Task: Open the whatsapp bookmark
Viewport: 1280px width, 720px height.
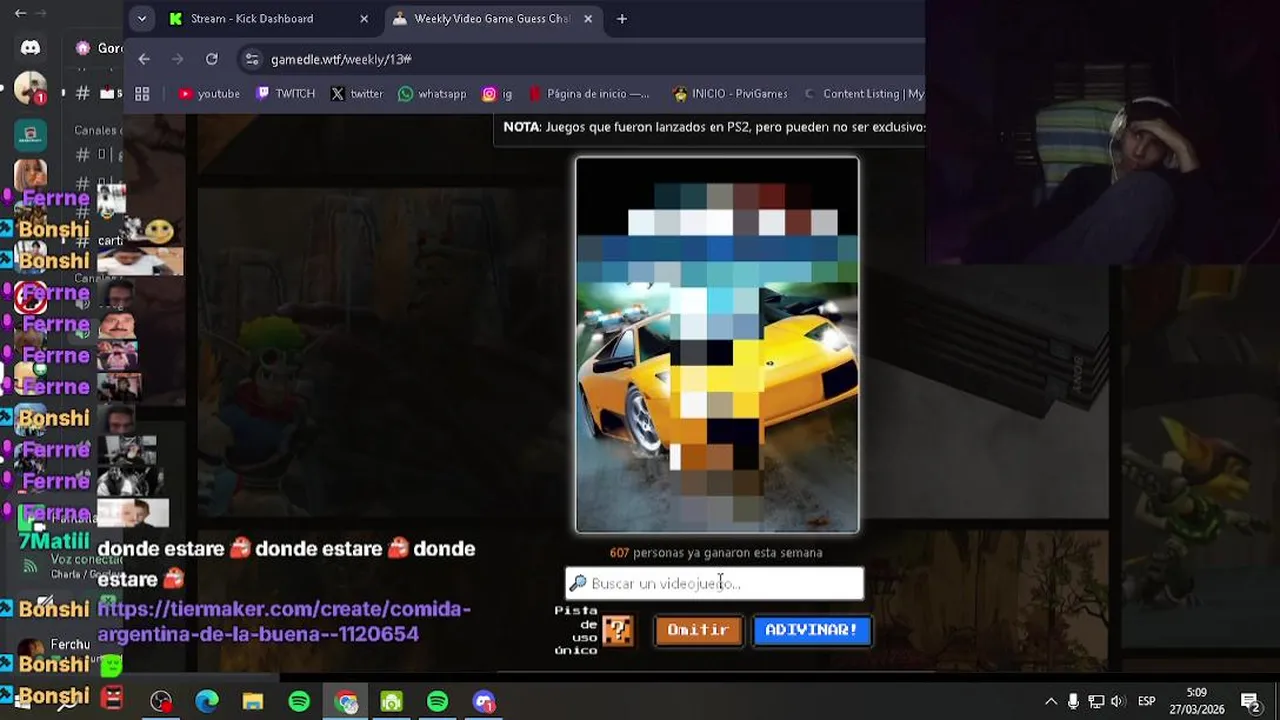Action: pos(432,94)
